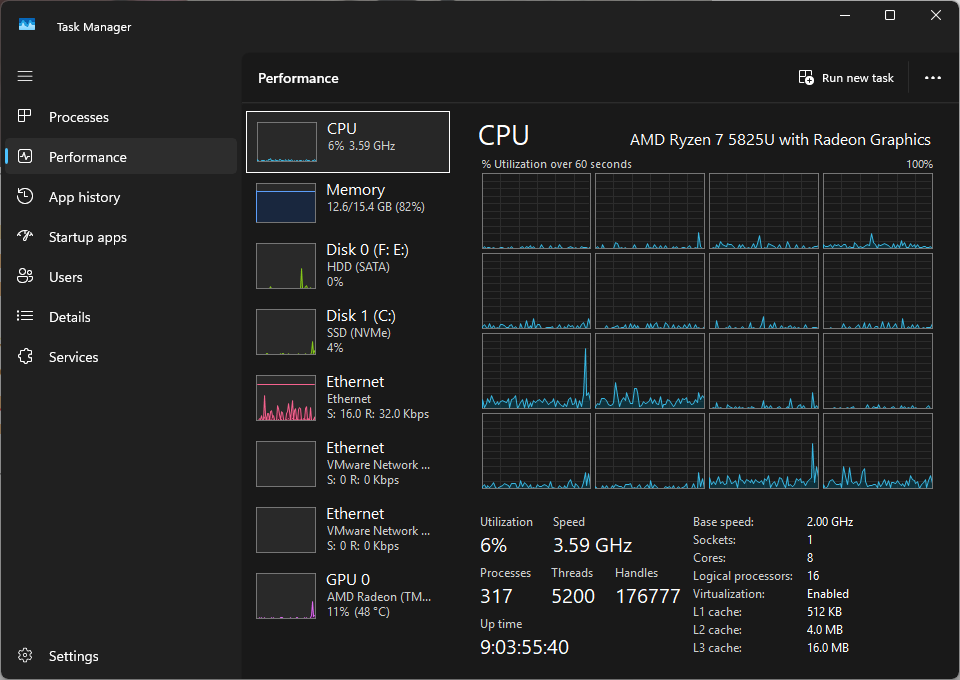Screen dimensions: 960x680
Task: Click the Task Manager app icon
Action: click(27, 25)
